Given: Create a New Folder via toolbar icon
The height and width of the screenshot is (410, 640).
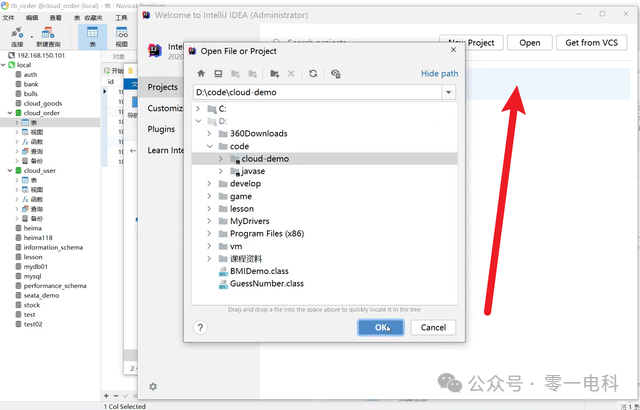Looking at the screenshot, I should tap(274, 73).
